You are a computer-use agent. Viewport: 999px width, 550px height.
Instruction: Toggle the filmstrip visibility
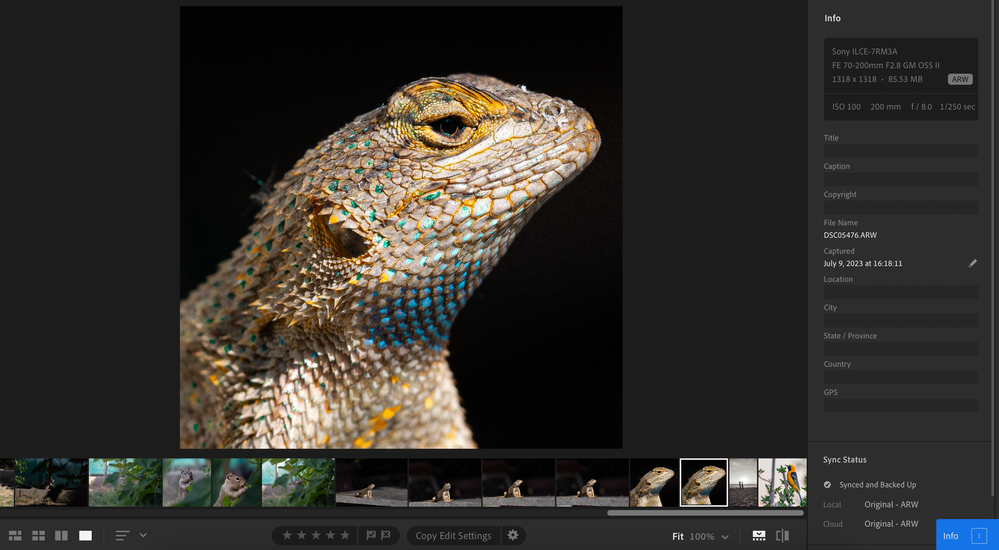click(x=759, y=536)
